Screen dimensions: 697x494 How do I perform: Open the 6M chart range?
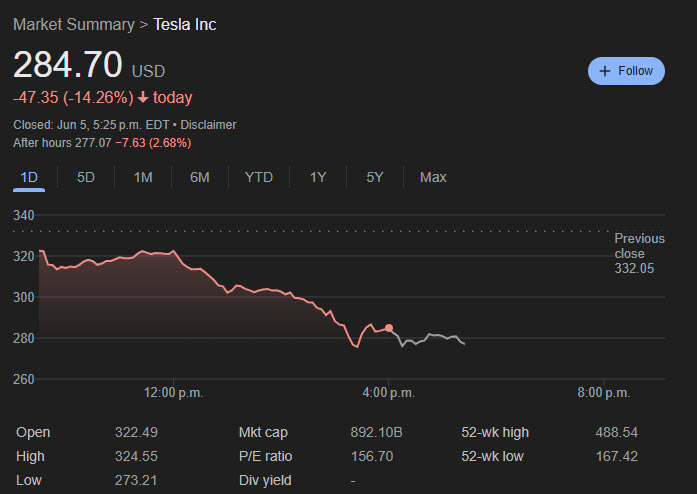click(200, 177)
